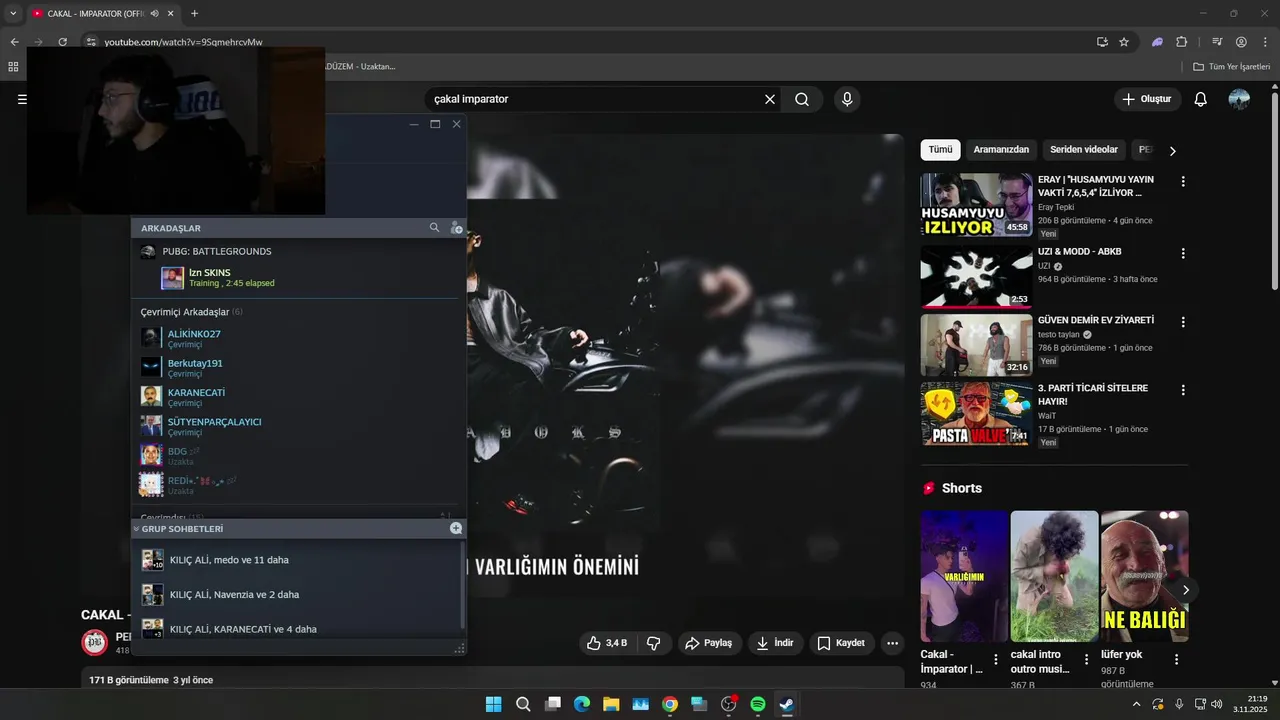Collapse GRUP SOHBETLERİ section header
This screenshot has width=1280, height=720.
click(182, 528)
